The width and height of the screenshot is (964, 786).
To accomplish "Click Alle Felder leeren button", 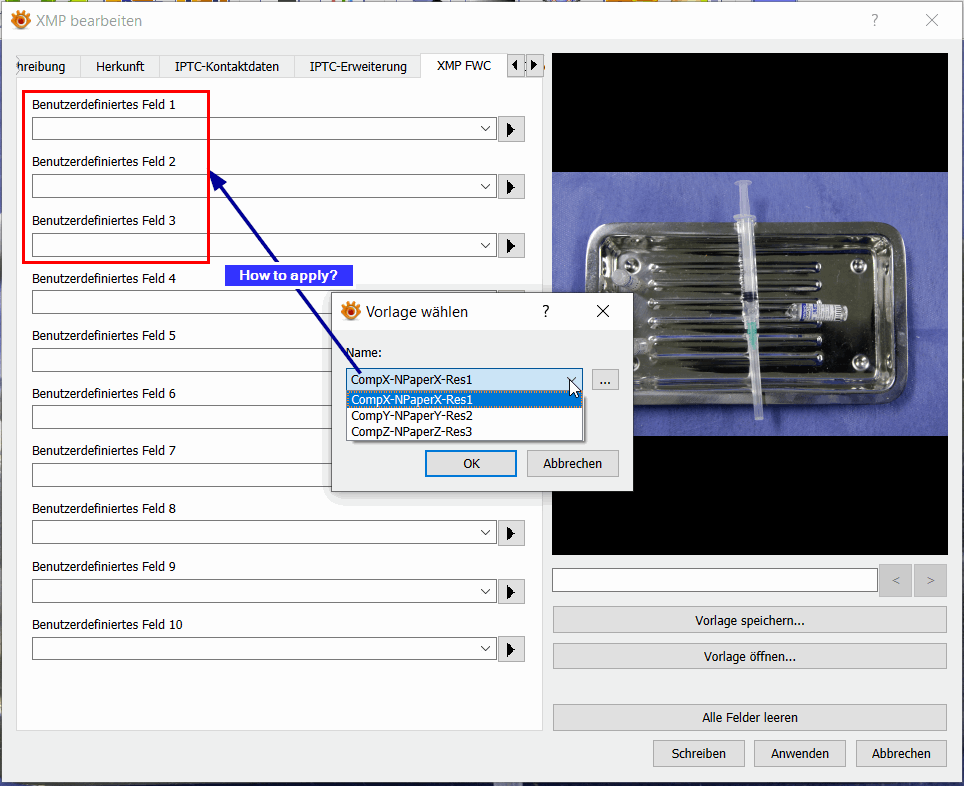I will tap(749, 718).
